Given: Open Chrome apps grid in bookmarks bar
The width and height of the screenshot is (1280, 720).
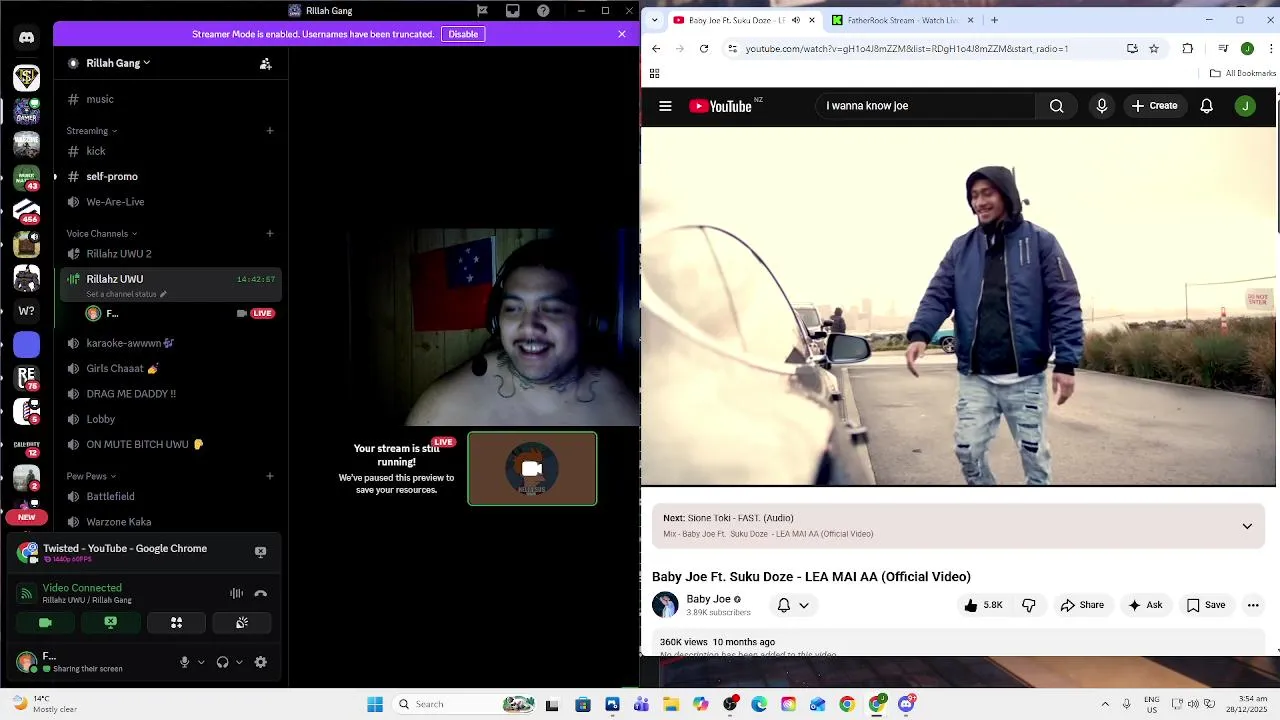Looking at the screenshot, I should pyautogui.click(x=654, y=74).
